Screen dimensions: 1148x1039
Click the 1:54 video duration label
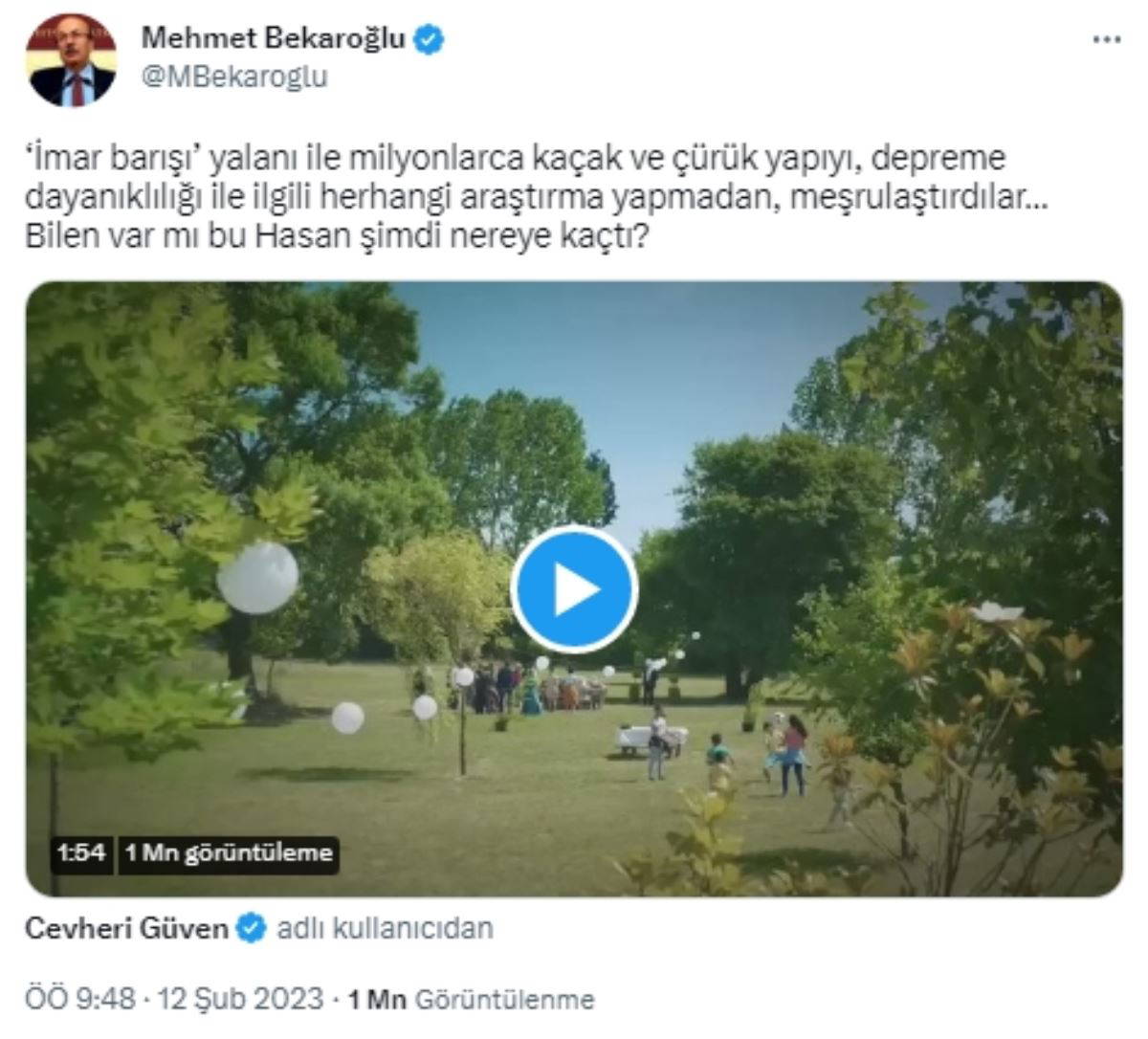80,852
